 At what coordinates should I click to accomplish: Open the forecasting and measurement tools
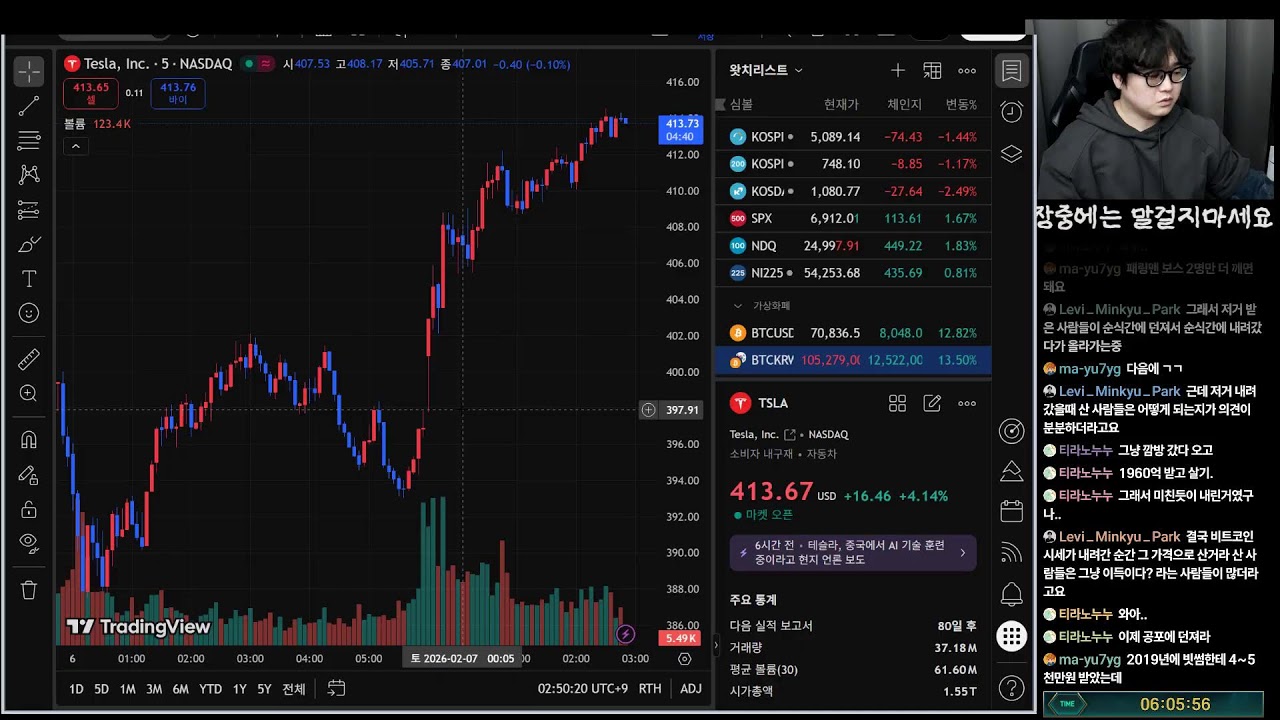pos(29,210)
